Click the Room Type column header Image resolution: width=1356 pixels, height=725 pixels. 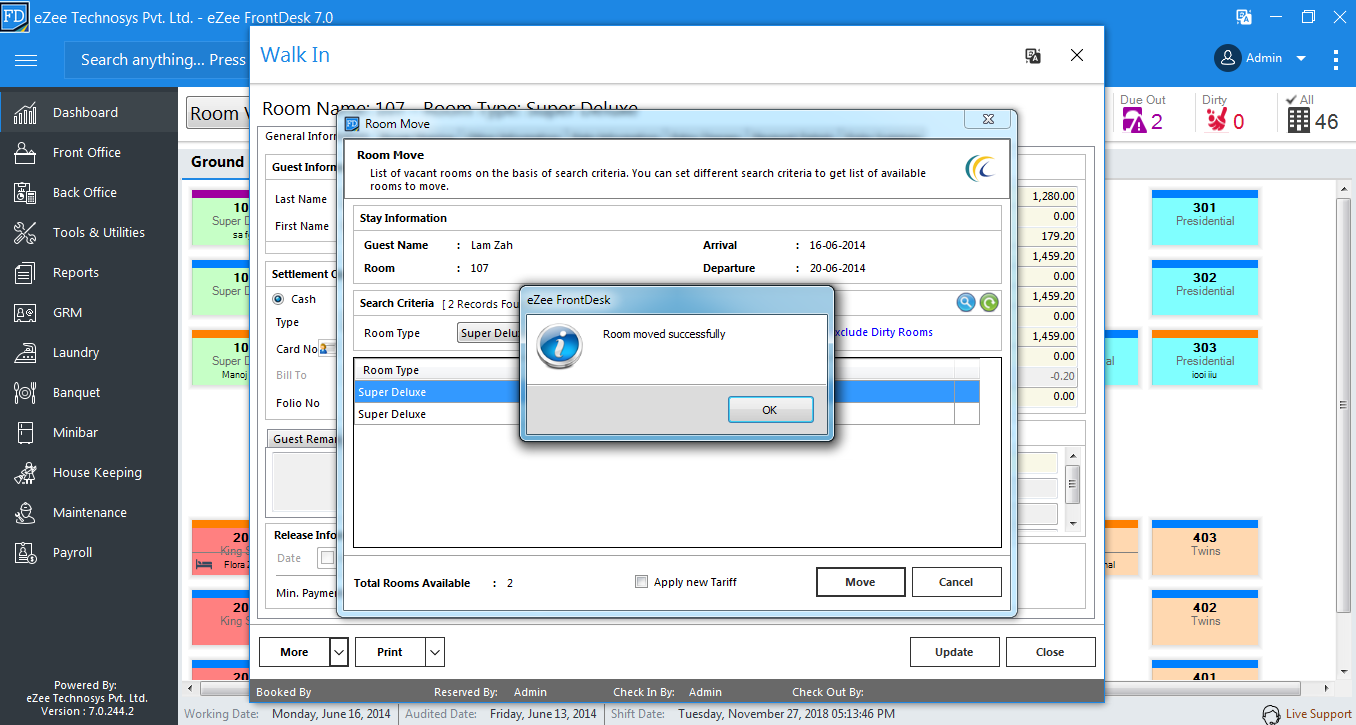point(391,370)
